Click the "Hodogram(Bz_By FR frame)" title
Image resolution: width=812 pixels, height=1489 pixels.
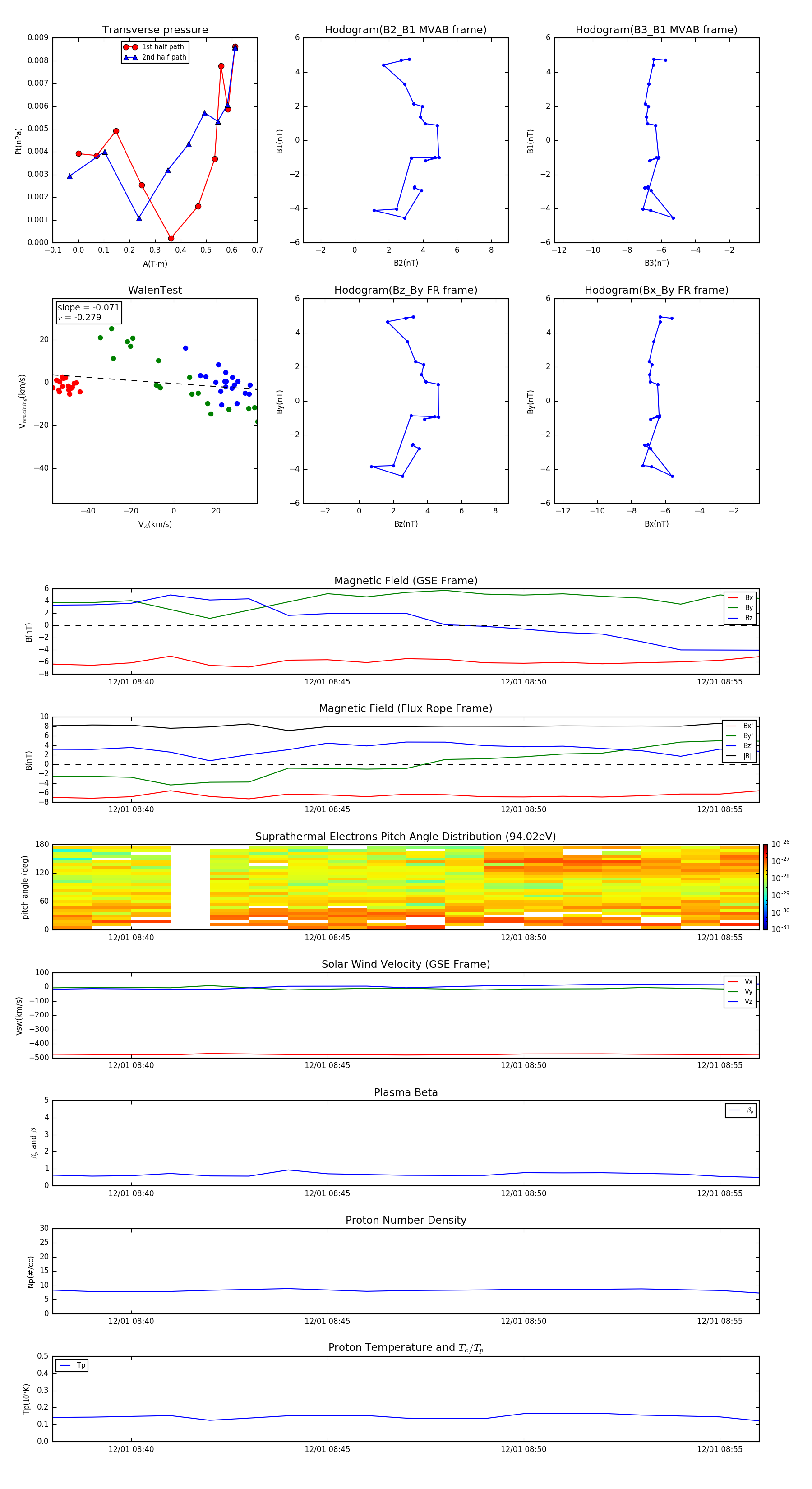tap(406, 290)
